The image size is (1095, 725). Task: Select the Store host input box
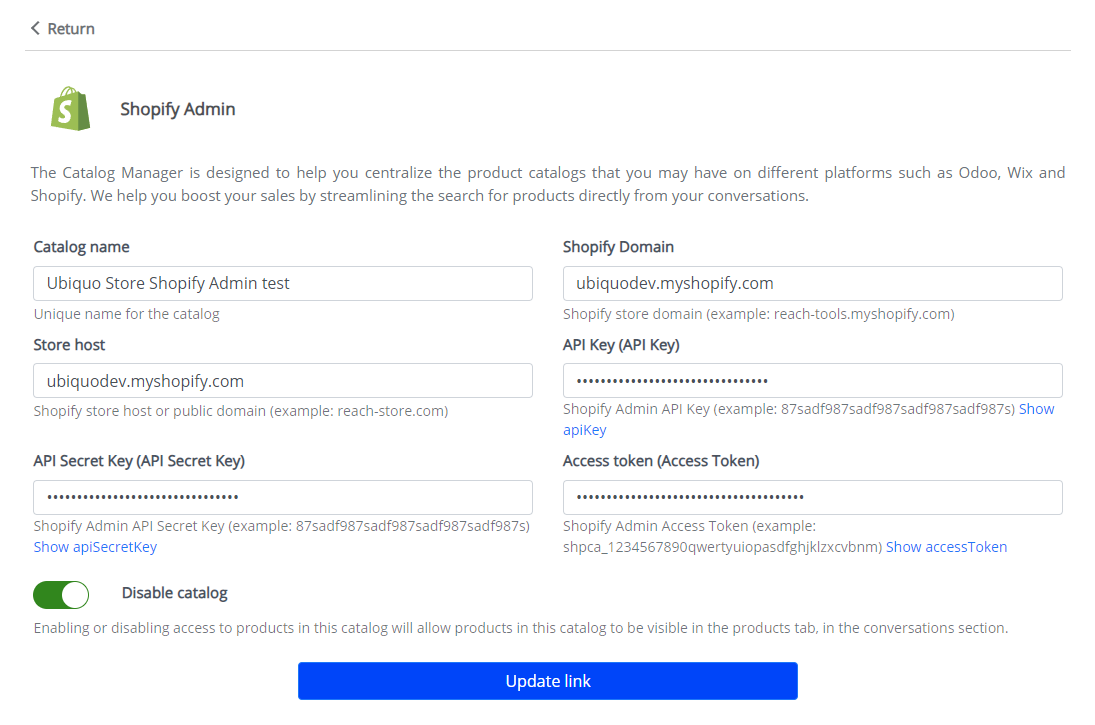coord(283,381)
